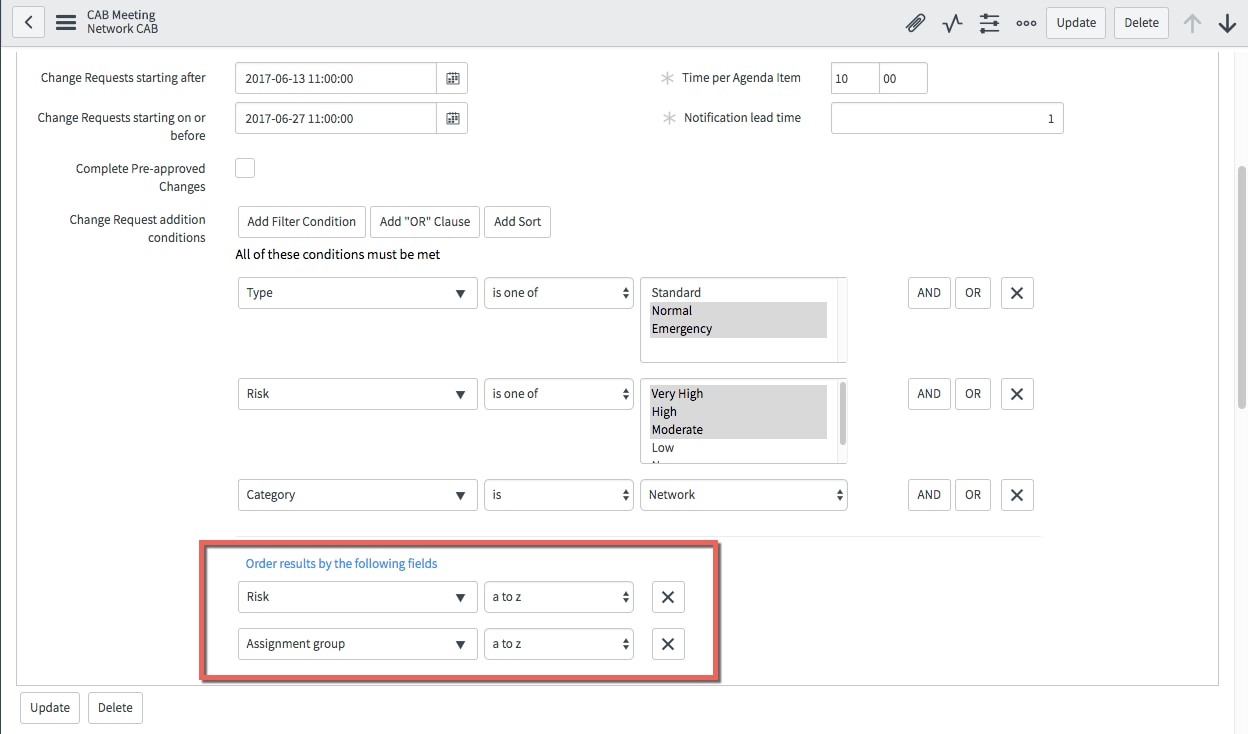The height and width of the screenshot is (734, 1248).
Task: Open the a to z dropdown for Assignment group
Action: coord(558,644)
